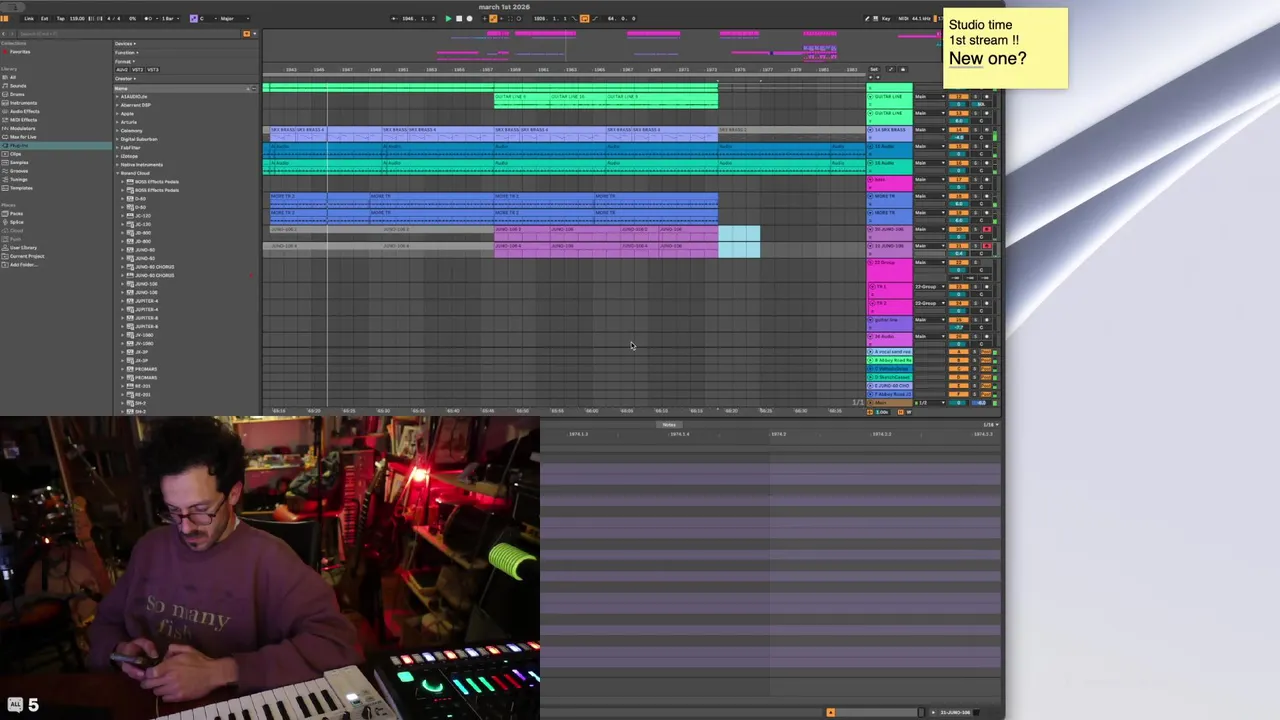Open Templates in the Library

point(21,188)
